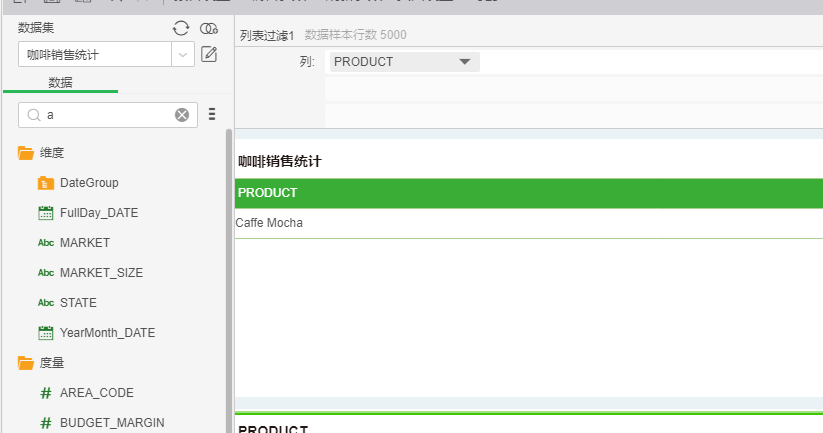Open the PRODUCT column dropdown
Image resolution: width=823 pixels, height=433 pixels.
463,62
